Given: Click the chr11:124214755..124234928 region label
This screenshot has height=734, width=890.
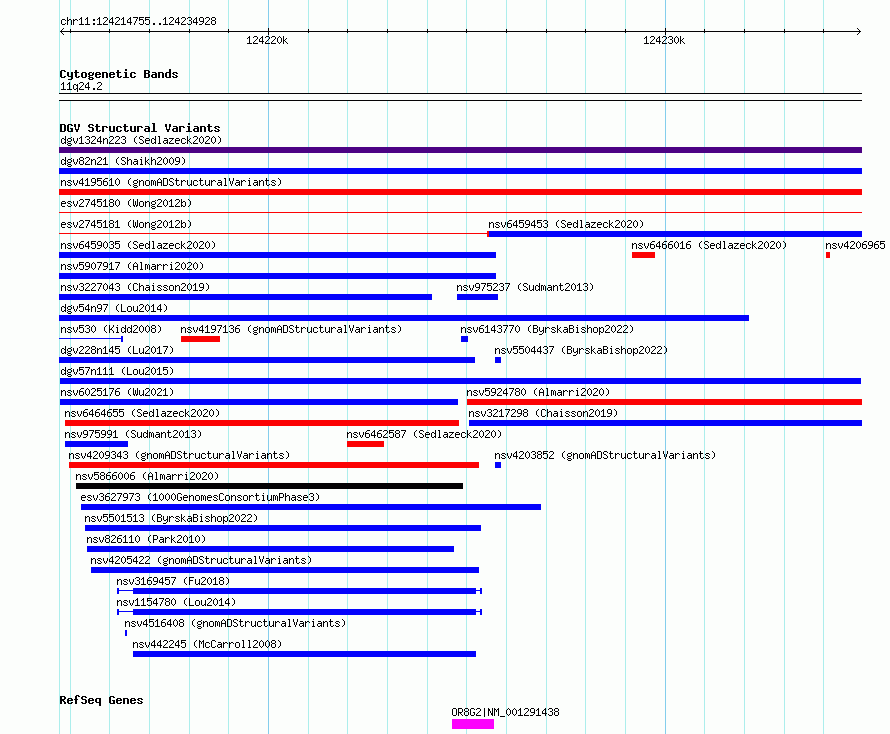Looking at the screenshot, I should (138, 21).
